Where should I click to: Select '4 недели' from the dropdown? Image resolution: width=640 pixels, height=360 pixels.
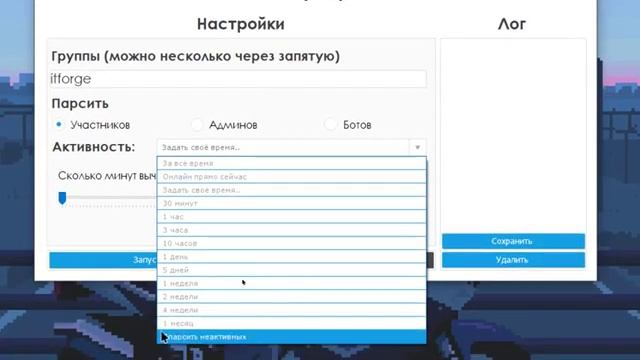coord(291,310)
